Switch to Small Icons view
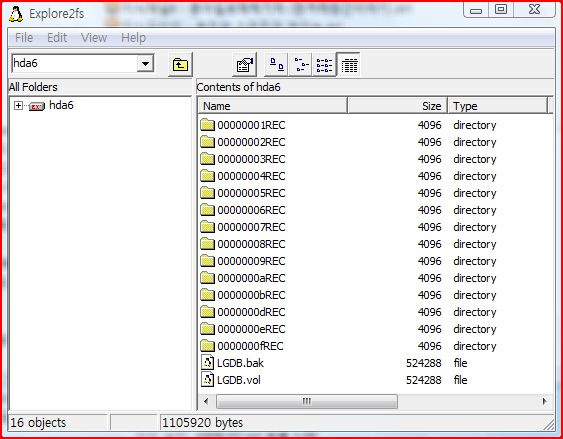This screenshot has width=563, height=439. point(301,65)
